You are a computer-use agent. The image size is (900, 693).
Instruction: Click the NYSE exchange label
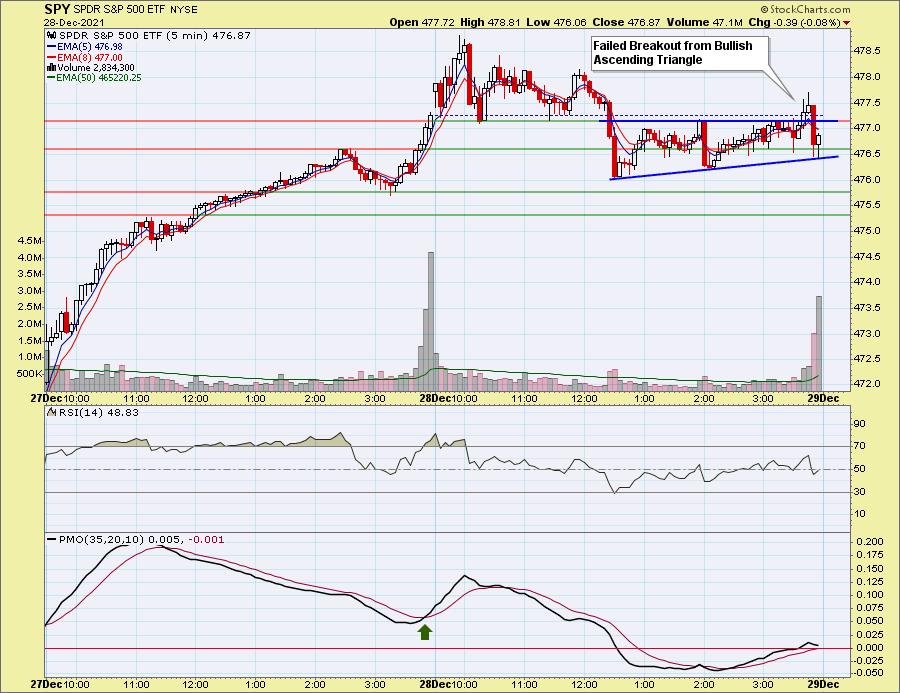tap(184, 10)
